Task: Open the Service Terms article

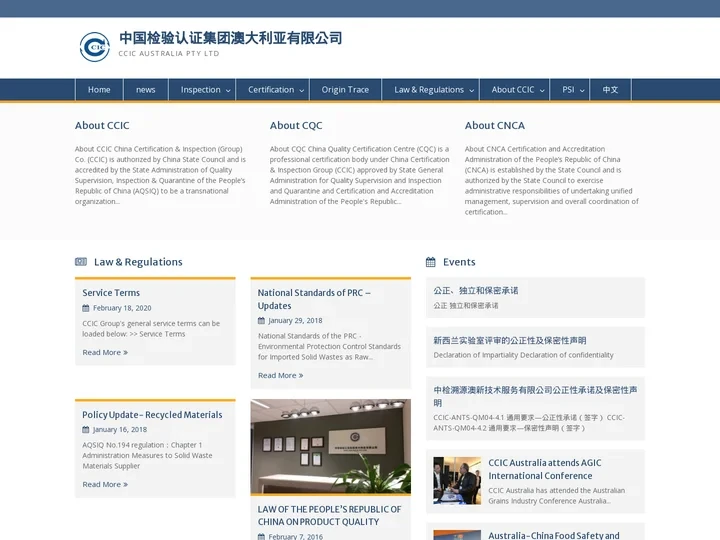Action: (x=111, y=292)
